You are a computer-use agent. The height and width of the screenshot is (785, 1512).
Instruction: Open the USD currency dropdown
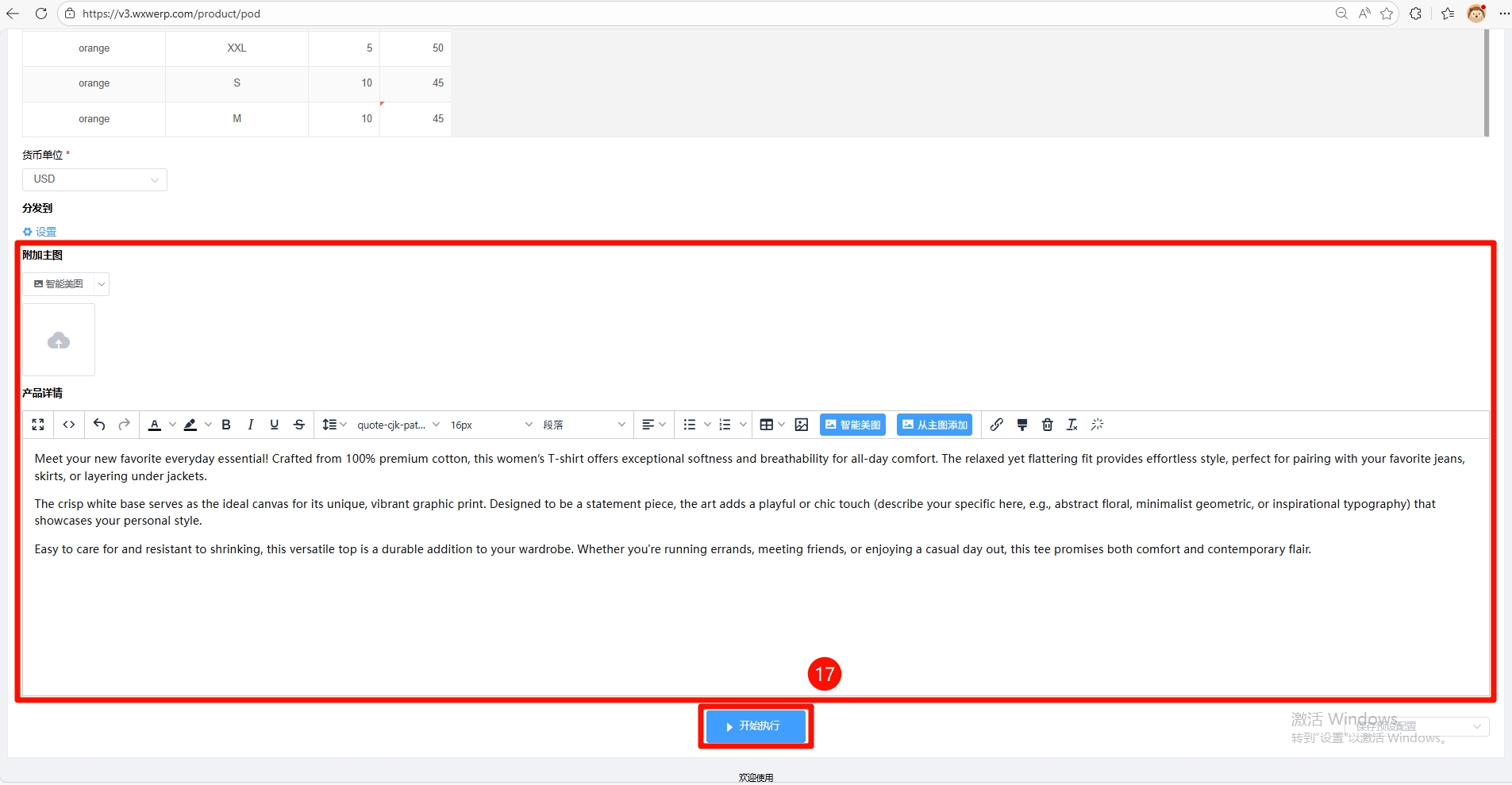(x=94, y=179)
